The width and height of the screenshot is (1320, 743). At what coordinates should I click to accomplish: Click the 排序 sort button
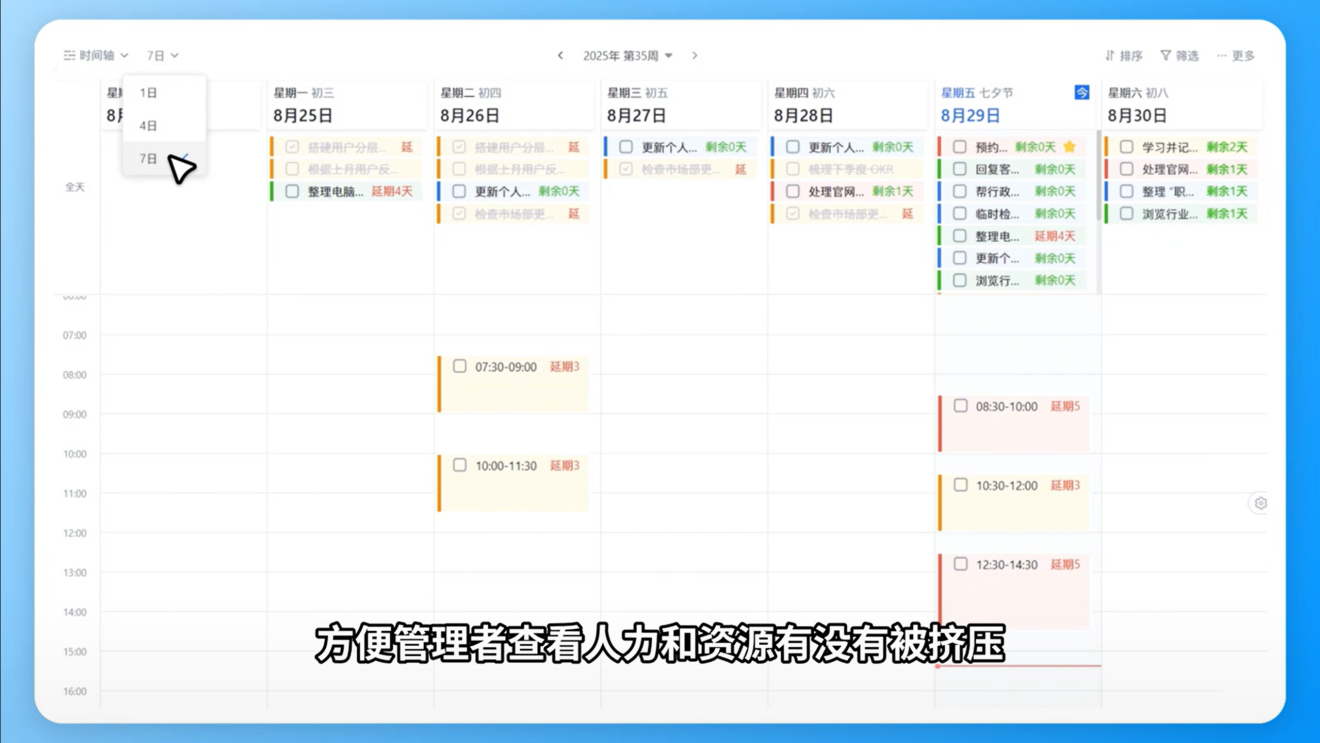pyautogui.click(x=1124, y=56)
